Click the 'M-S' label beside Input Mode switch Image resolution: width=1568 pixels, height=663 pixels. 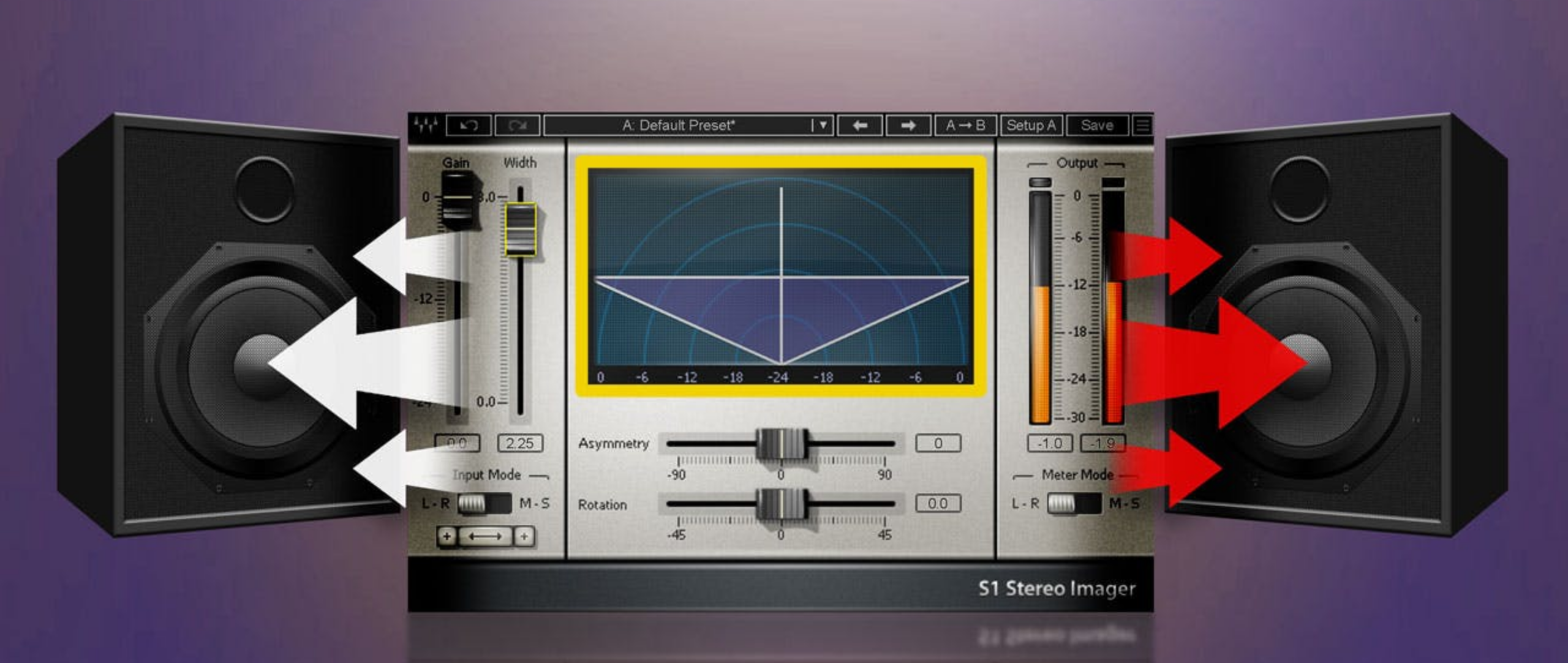tap(534, 504)
